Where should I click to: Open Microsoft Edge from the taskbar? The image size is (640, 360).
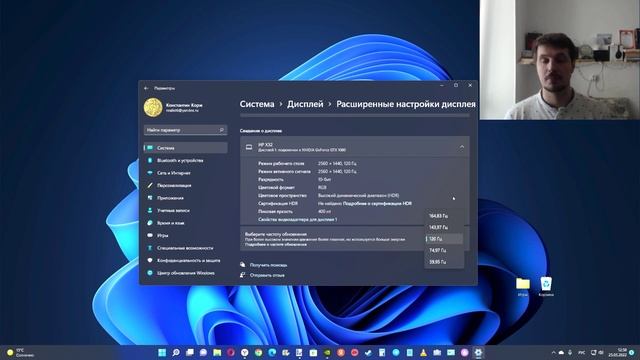click(272, 352)
